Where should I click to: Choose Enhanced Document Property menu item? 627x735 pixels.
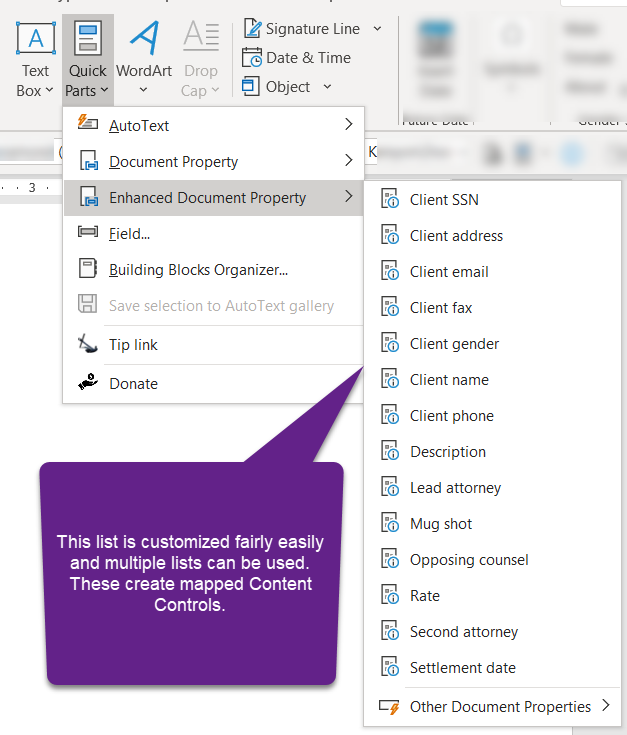click(214, 198)
